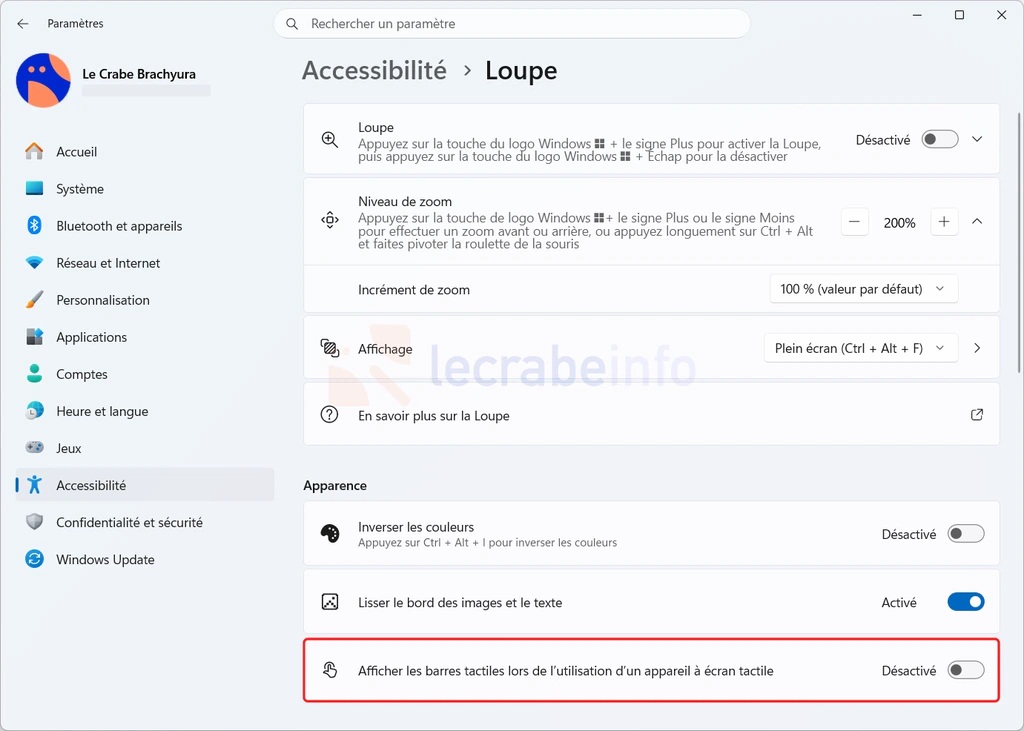
Task: Click the Rechercher un paramètre search field
Action: (x=511, y=24)
